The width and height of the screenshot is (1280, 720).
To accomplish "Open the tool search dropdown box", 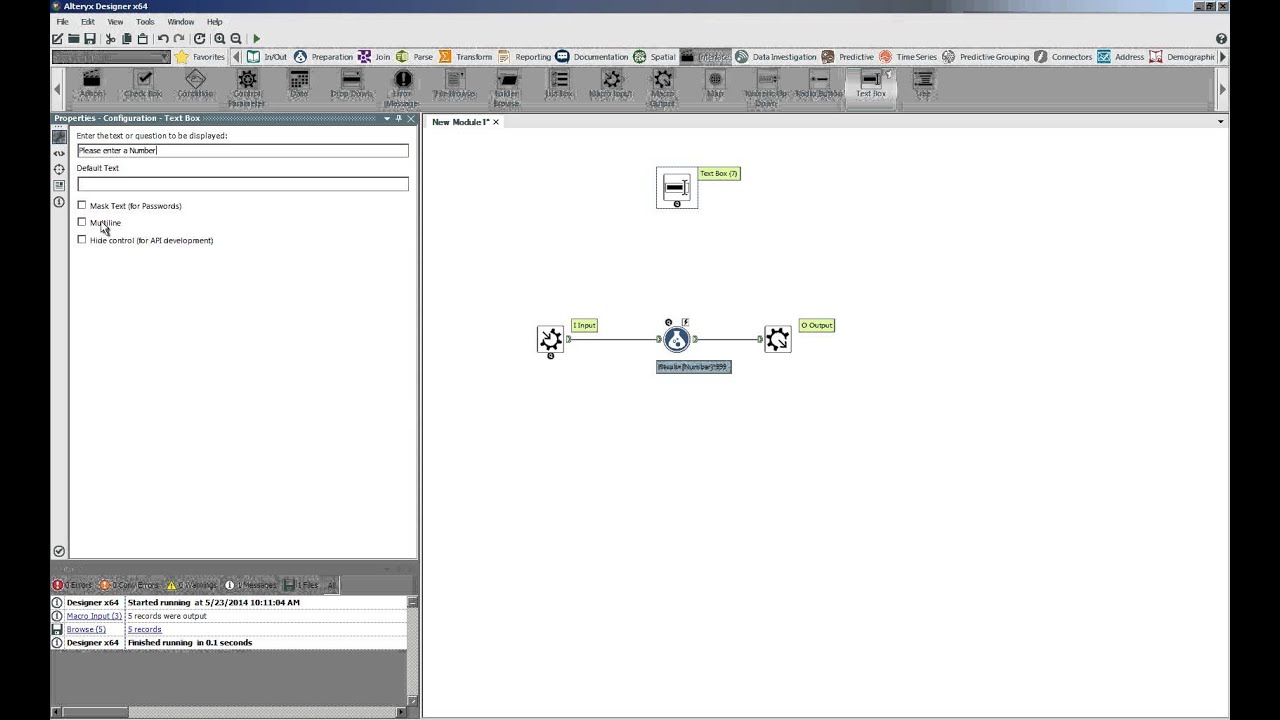I will [110, 57].
